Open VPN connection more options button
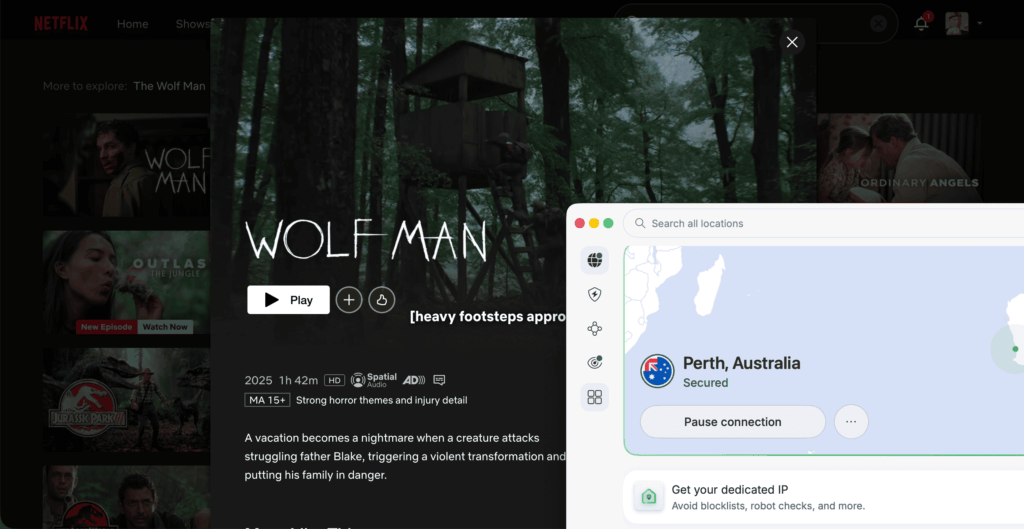The width and height of the screenshot is (1024, 529). coord(851,422)
